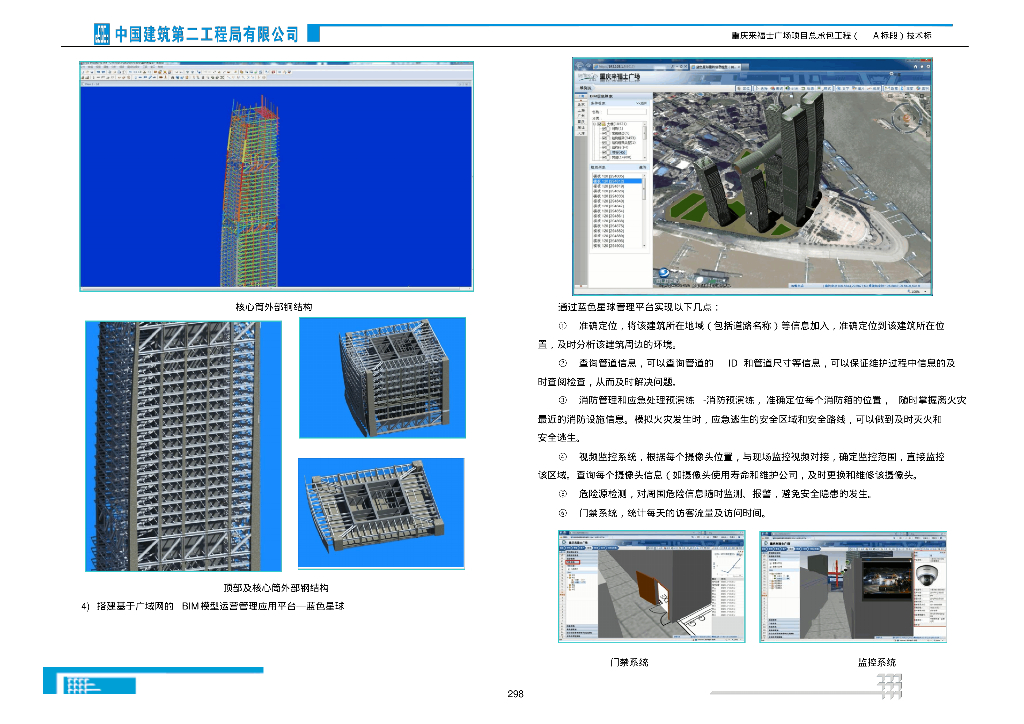The width and height of the screenshot is (1024, 724).
Task: Click the dome camera picture in surveillance screenshot
Action: tap(926, 575)
